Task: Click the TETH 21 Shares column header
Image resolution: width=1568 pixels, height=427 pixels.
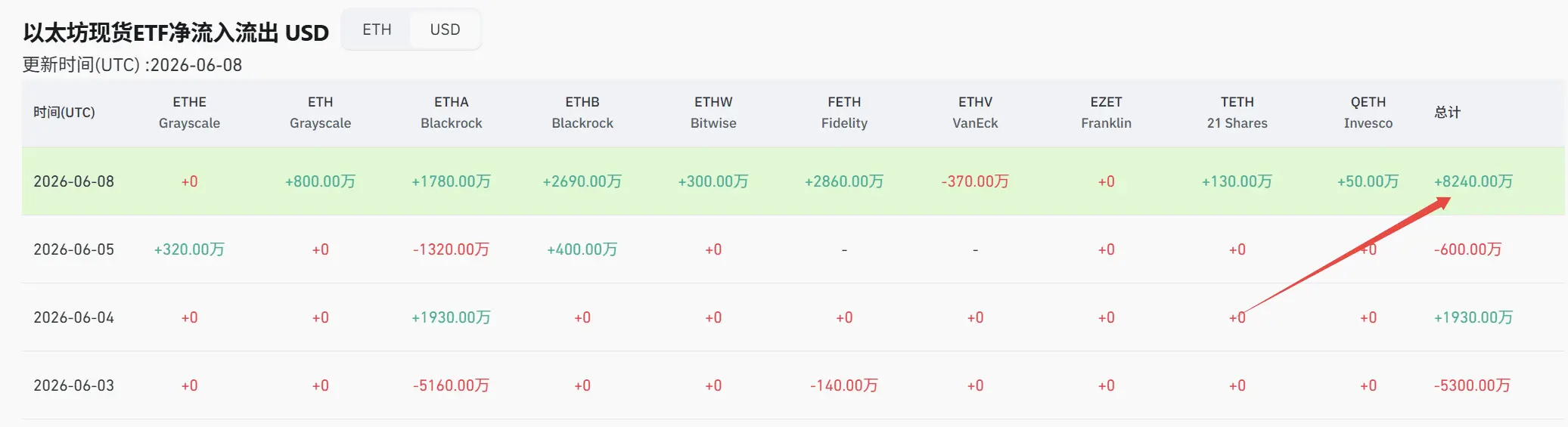Action: tap(1237, 113)
